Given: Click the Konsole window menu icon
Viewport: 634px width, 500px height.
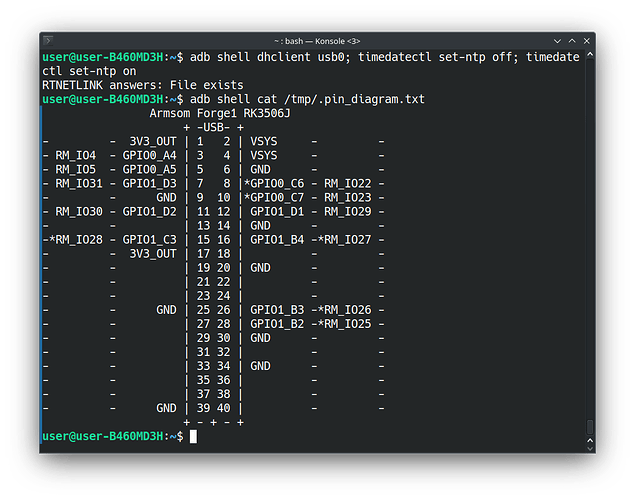Looking at the screenshot, I should click(52, 39).
